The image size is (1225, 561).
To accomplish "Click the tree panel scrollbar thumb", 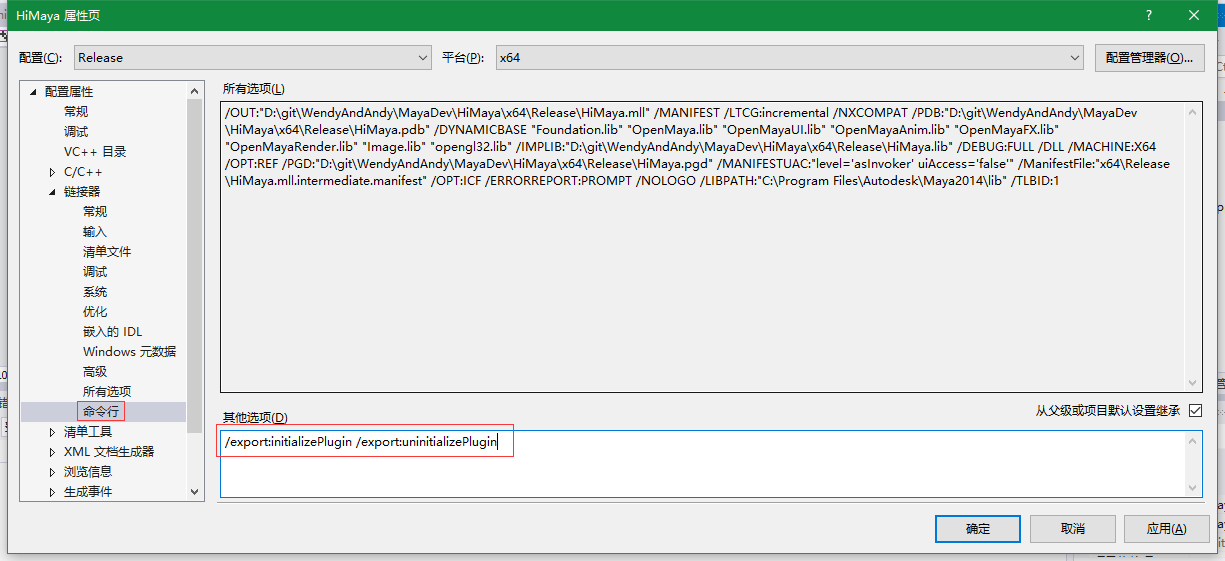I will [x=194, y=264].
